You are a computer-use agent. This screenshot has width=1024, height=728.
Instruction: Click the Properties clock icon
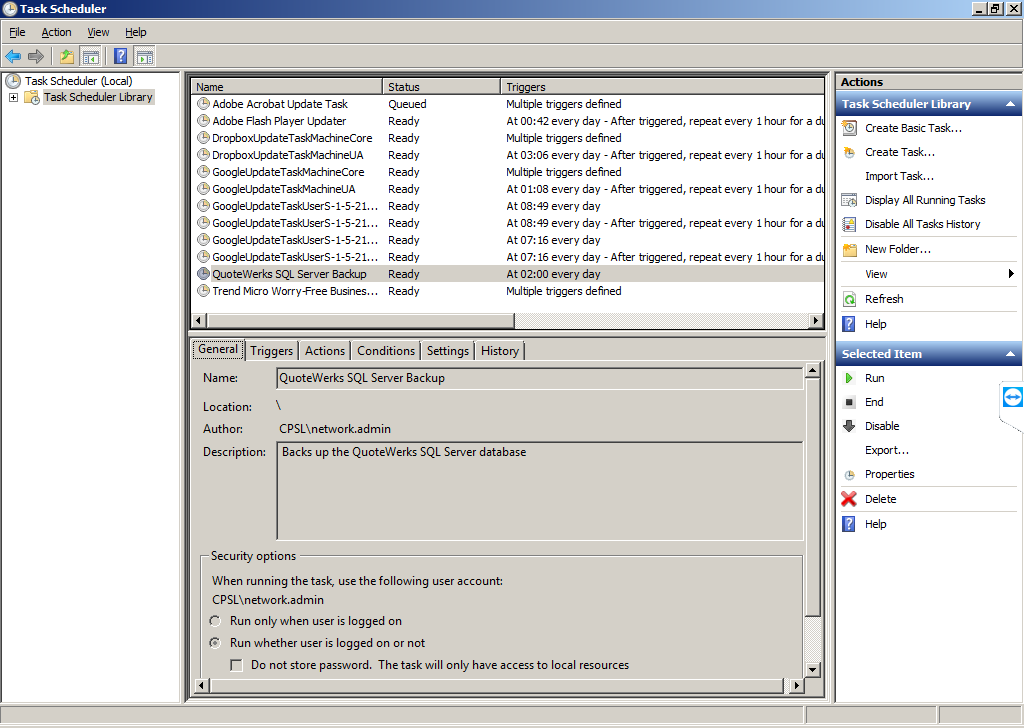[x=850, y=475]
